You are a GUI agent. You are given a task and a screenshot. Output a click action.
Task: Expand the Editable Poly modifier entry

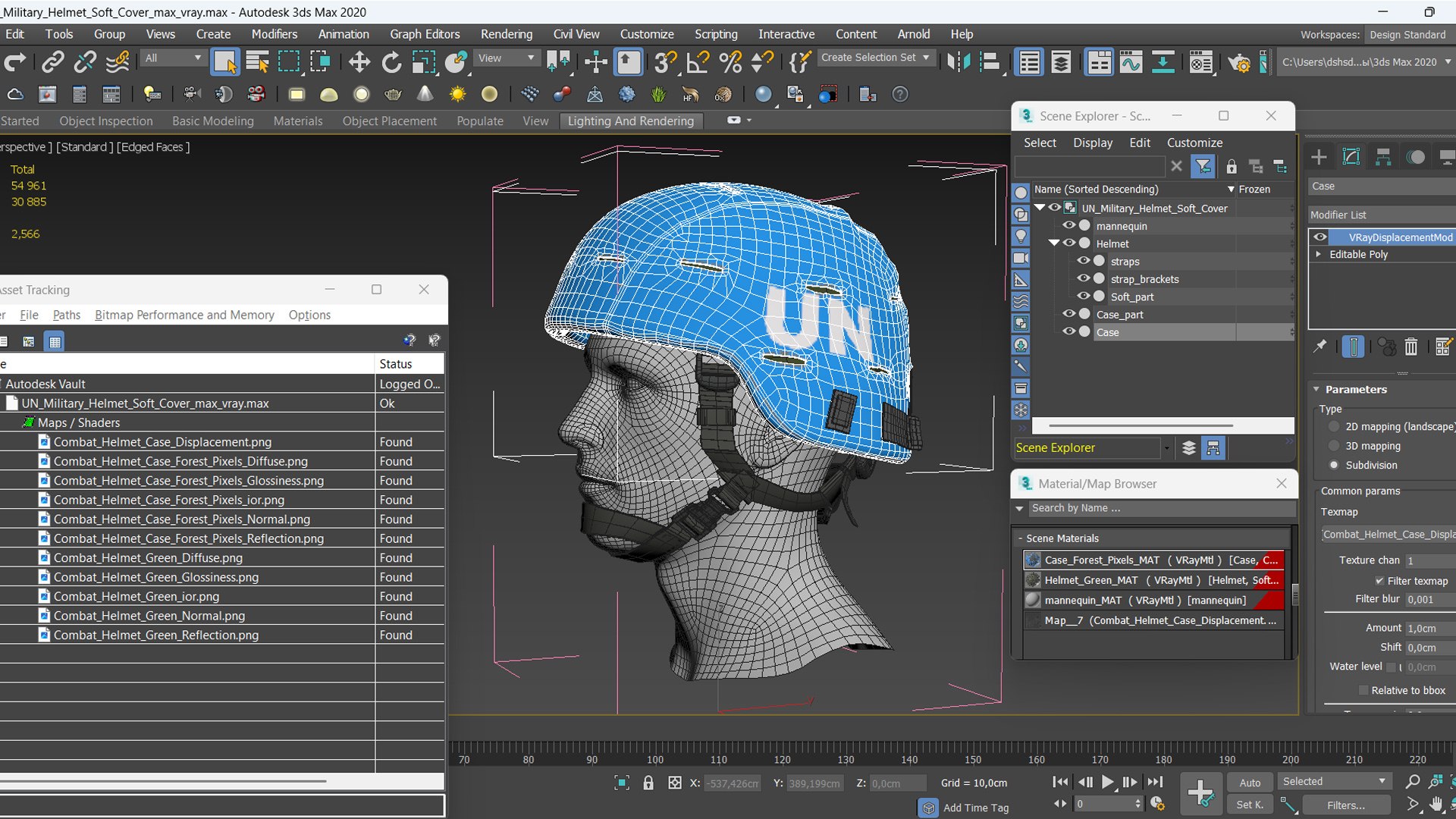tap(1319, 254)
